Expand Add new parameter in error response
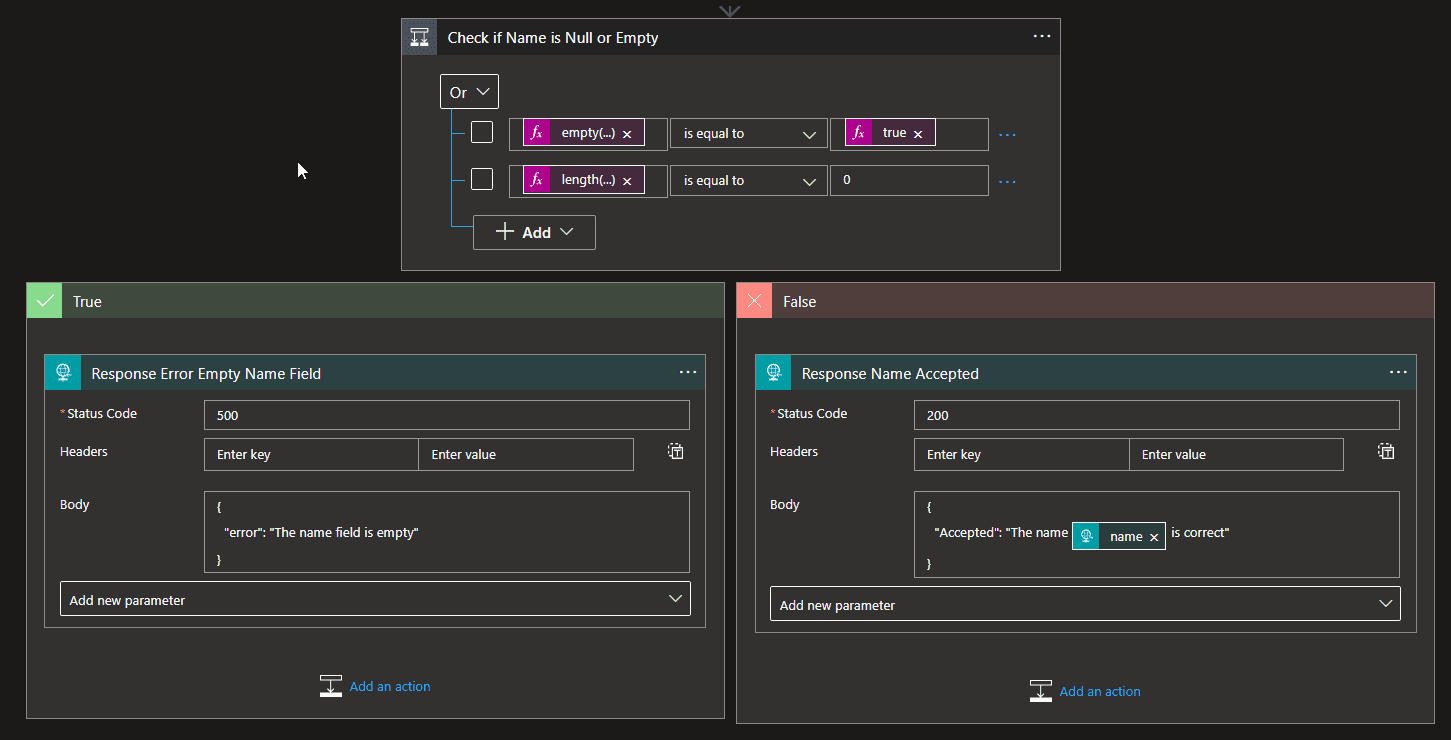The width and height of the screenshot is (1451, 740). [375, 600]
